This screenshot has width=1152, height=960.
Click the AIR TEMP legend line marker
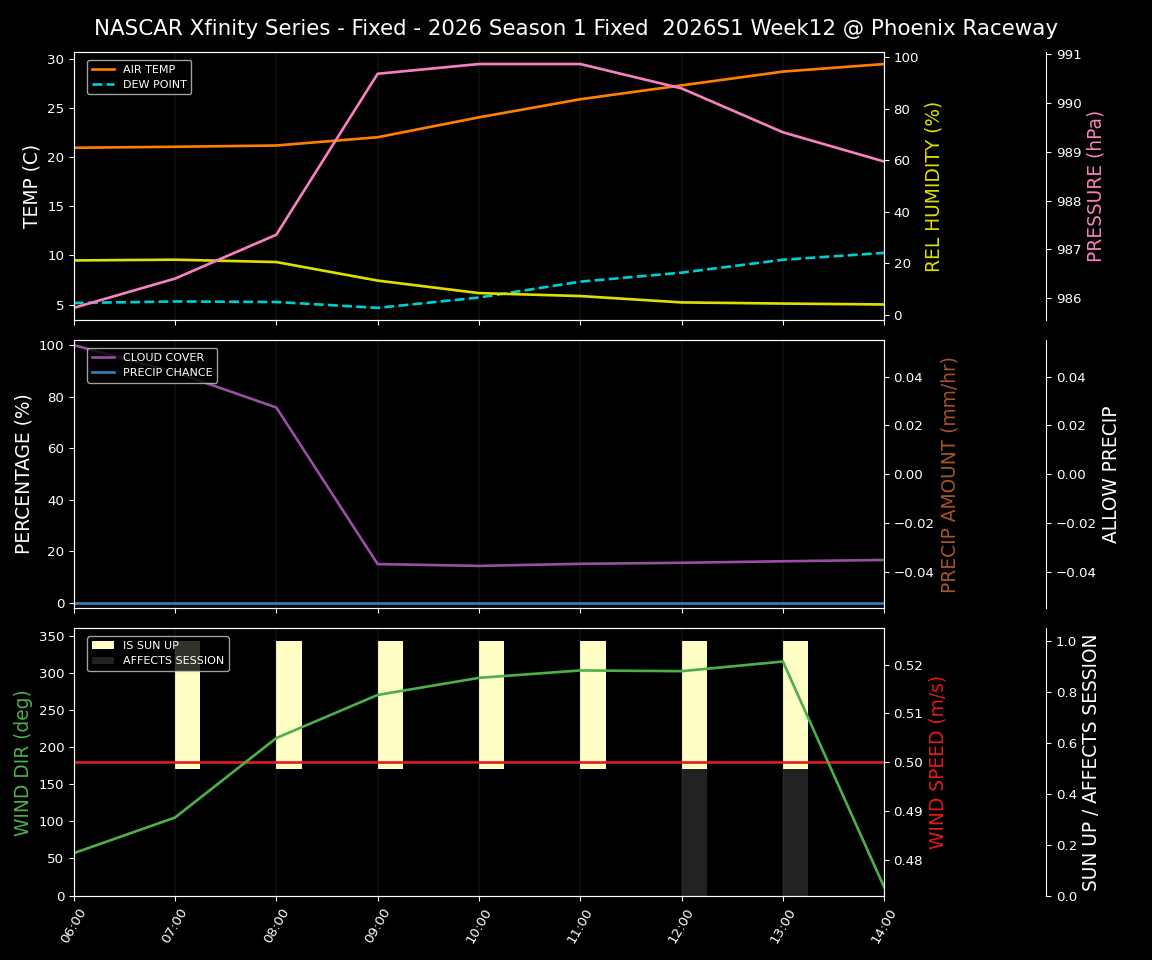[104, 71]
